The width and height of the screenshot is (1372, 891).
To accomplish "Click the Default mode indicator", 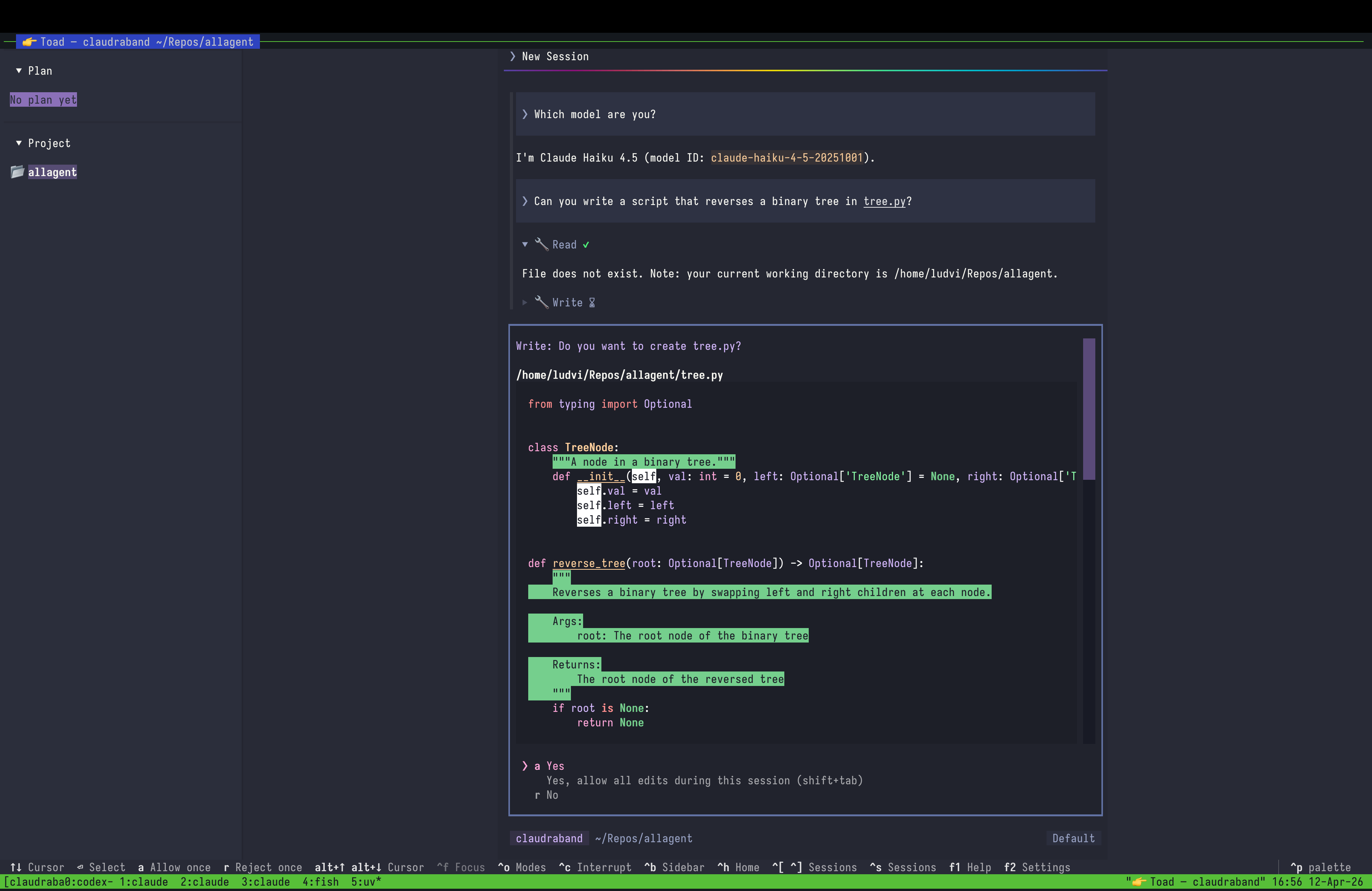I will pos(1073,838).
